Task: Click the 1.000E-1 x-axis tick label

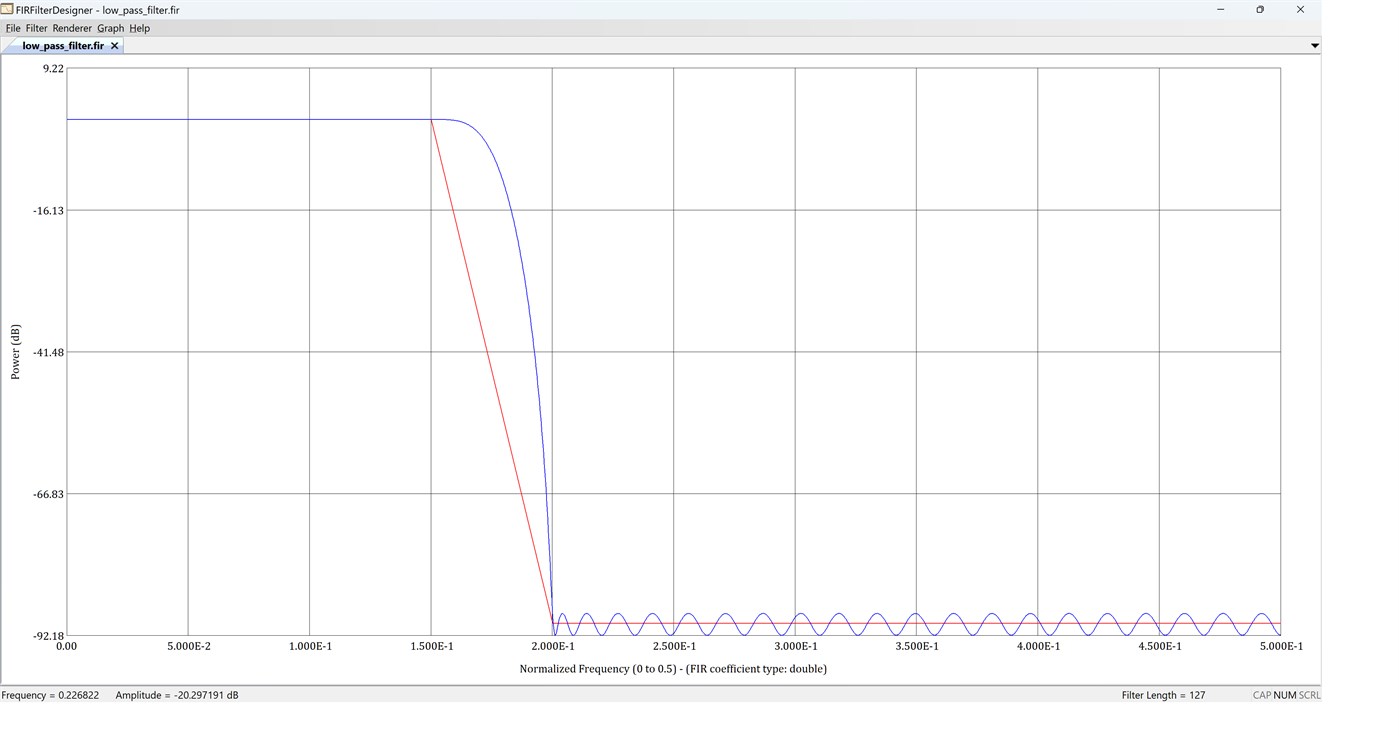Action: click(309, 647)
